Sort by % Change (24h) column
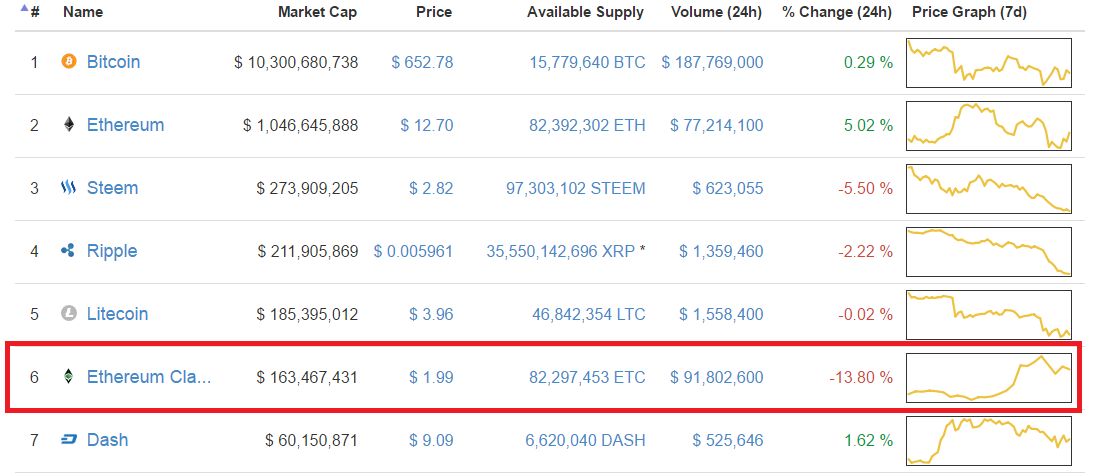The width and height of the screenshot is (1098, 476). point(838,13)
